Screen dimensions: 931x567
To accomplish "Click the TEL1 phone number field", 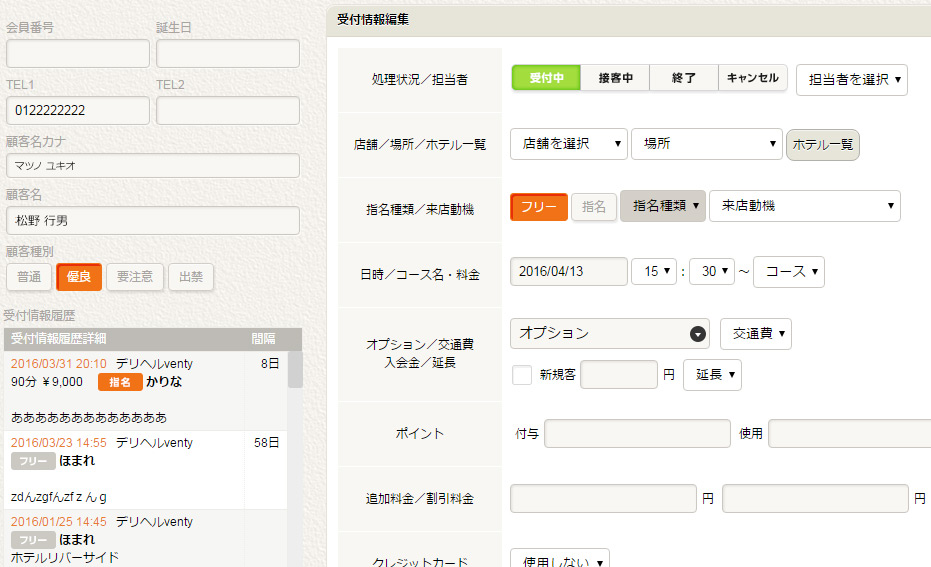I will pyautogui.click(x=78, y=110).
